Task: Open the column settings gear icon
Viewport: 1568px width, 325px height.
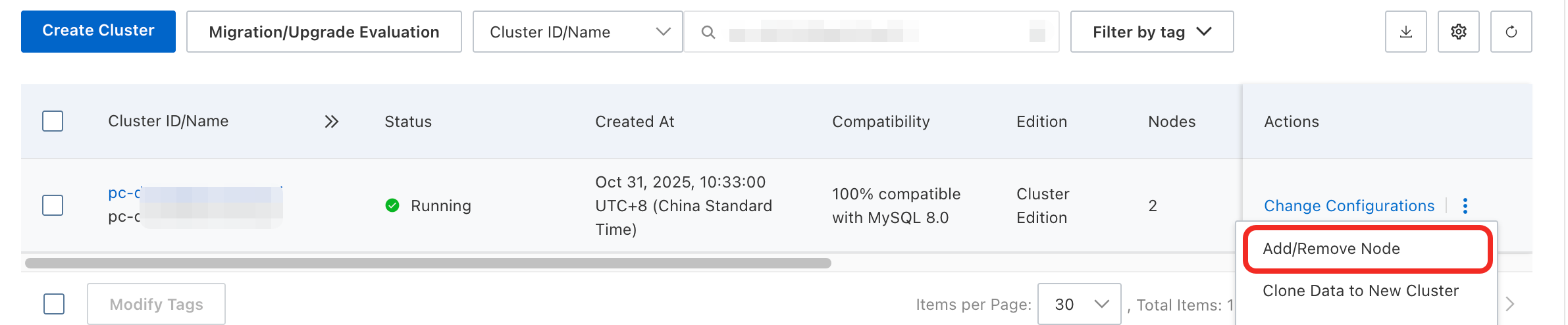Action: [x=1458, y=32]
